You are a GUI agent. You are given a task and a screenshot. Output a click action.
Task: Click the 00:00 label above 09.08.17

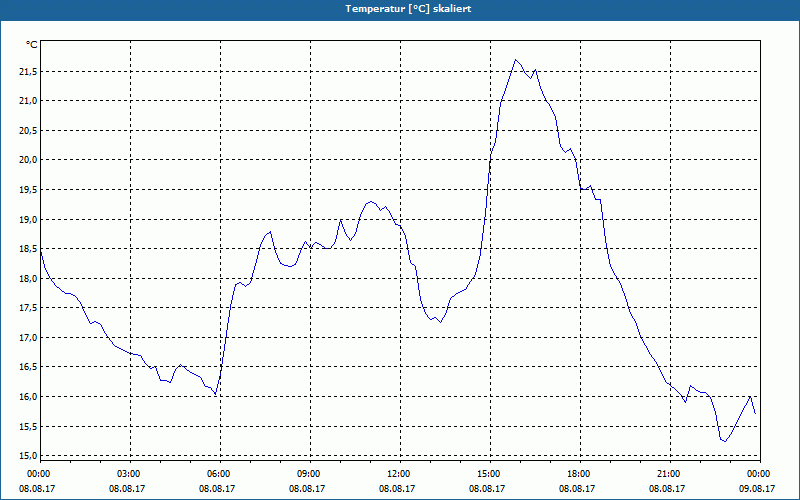click(760, 474)
